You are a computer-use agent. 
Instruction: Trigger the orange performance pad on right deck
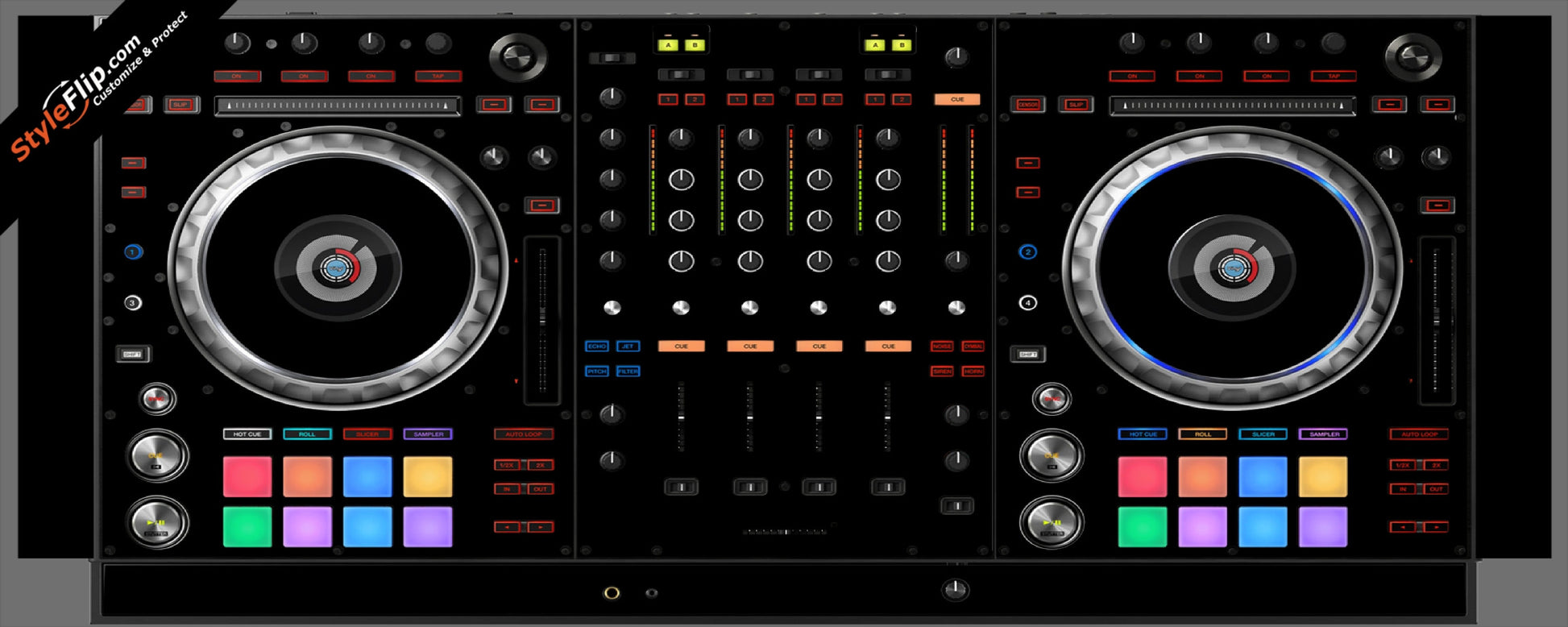[x=1202, y=476]
